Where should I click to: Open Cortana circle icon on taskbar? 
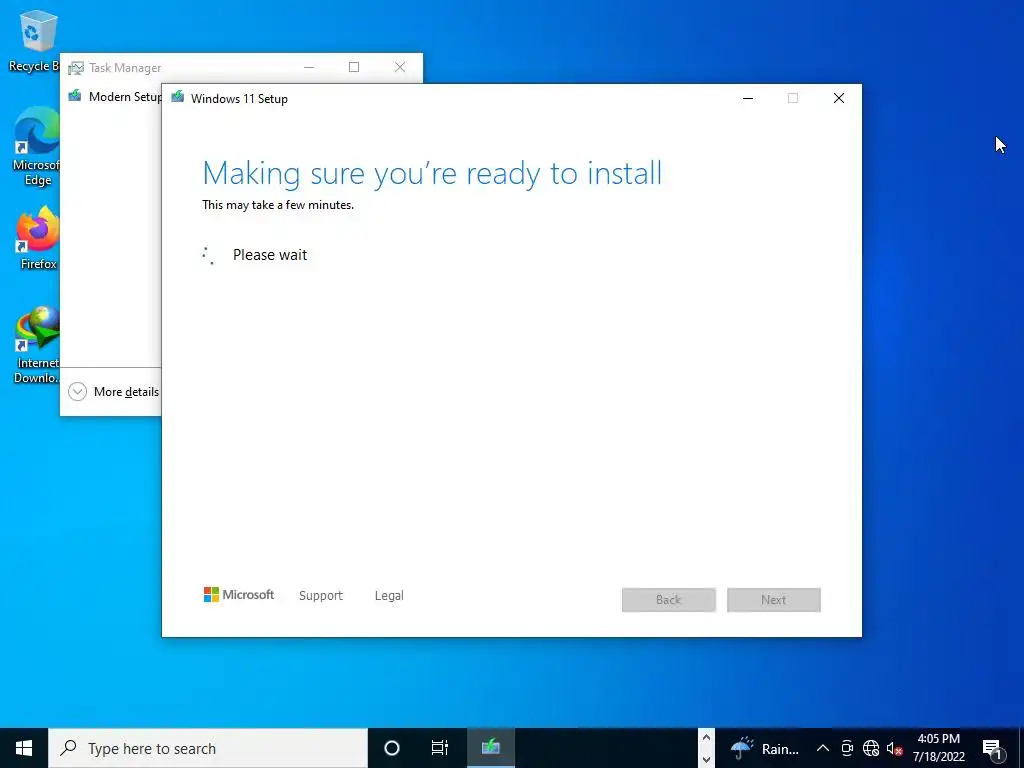[x=392, y=748]
